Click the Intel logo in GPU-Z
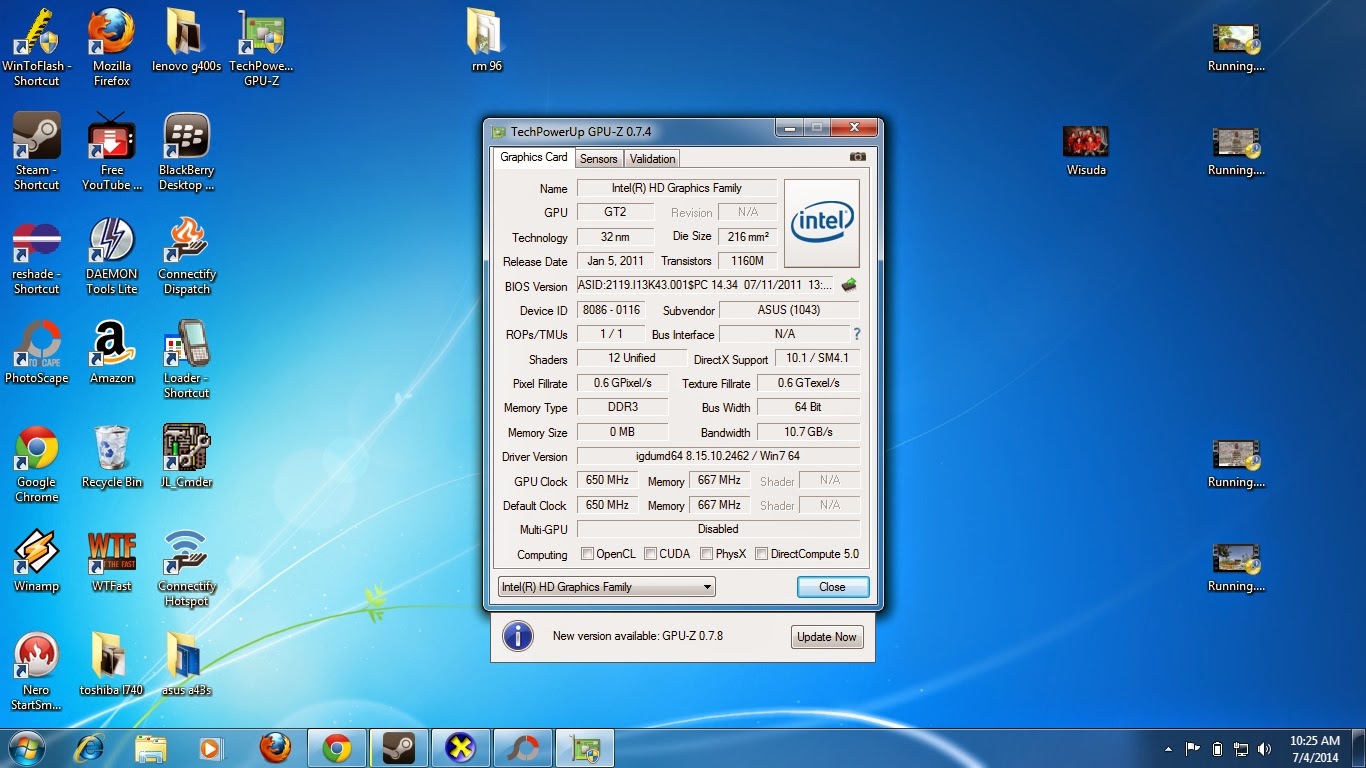The height and width of the screenshot is (768, 1366). (x=821, y=223)
